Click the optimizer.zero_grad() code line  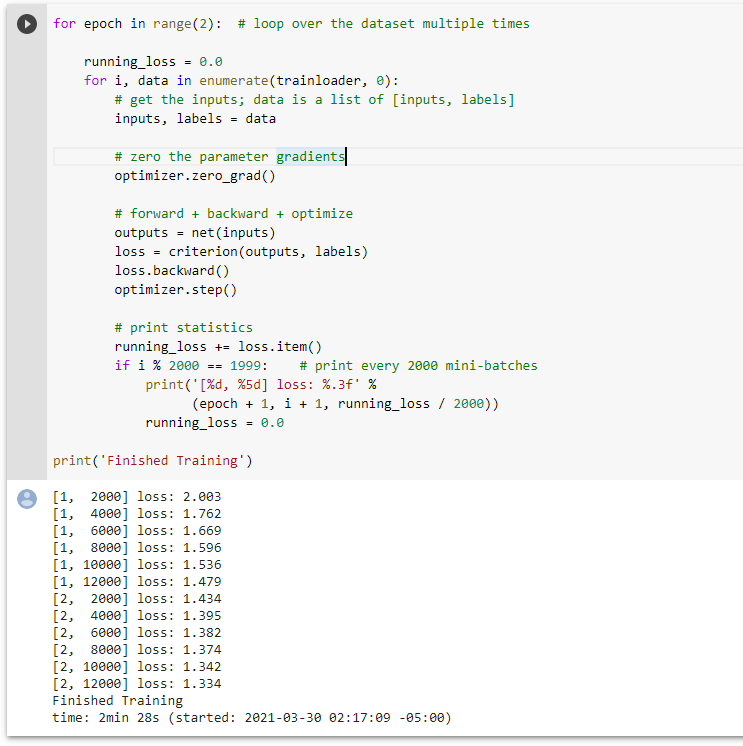[195, 176]
